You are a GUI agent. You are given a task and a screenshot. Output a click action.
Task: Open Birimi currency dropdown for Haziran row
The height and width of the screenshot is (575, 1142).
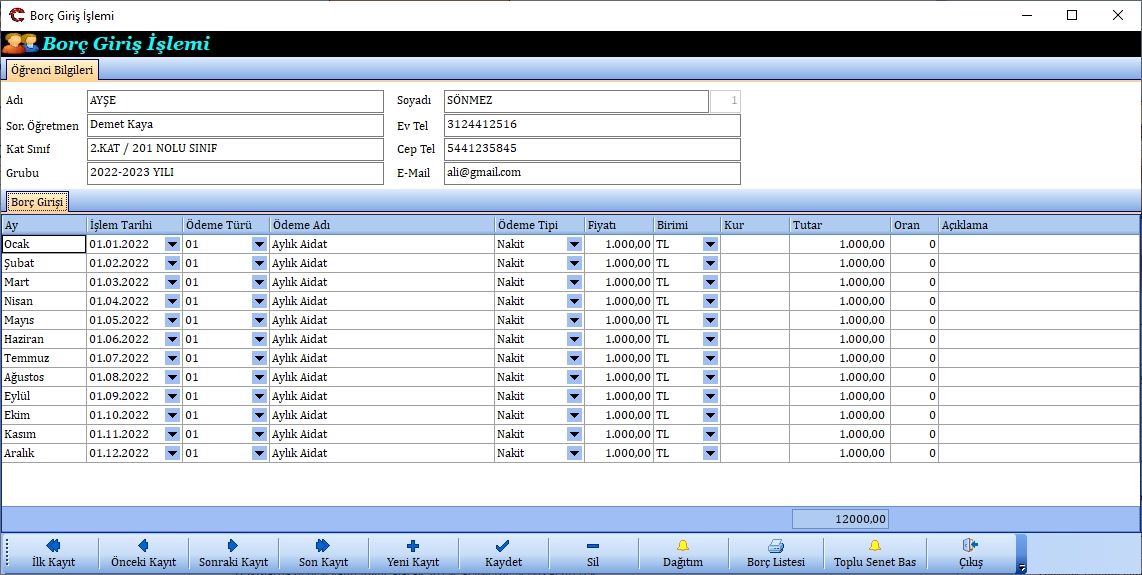(x=710, y=339)
